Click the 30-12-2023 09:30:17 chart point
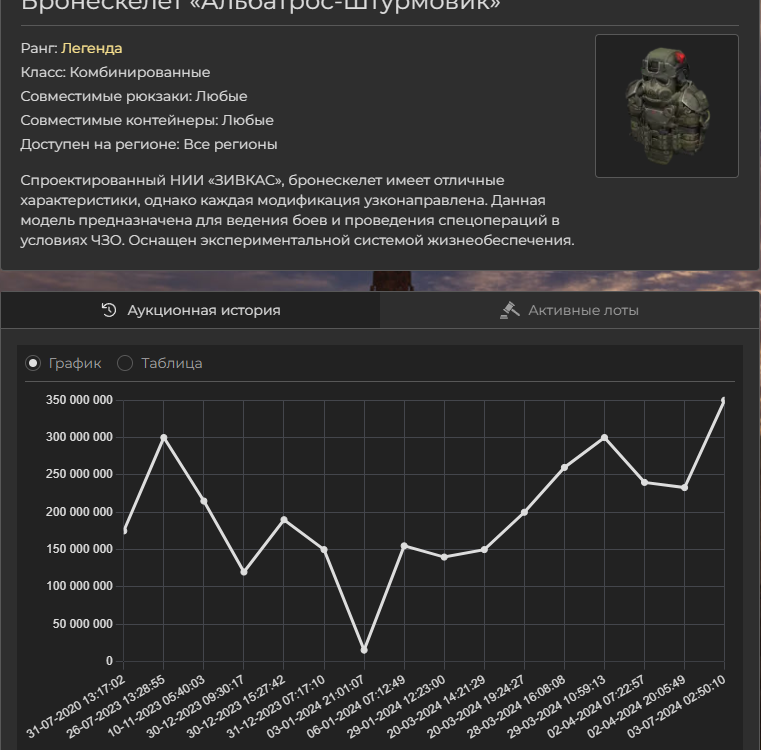Viewport: 761px width, 750px height. [244, 572]
